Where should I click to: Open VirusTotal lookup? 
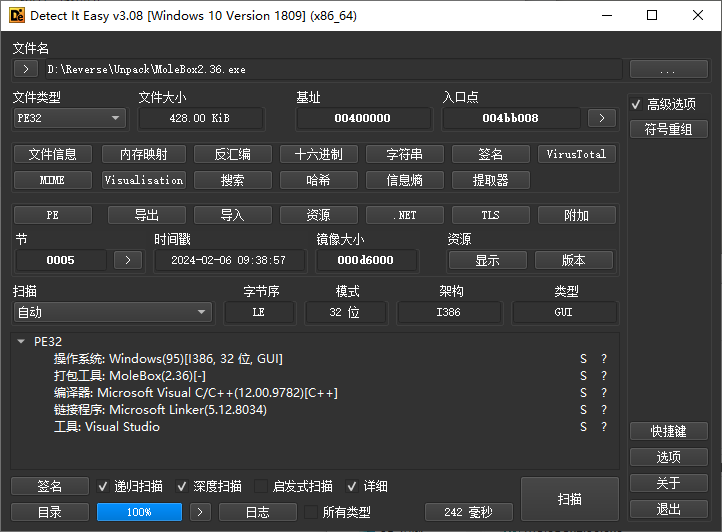[576, 154]
